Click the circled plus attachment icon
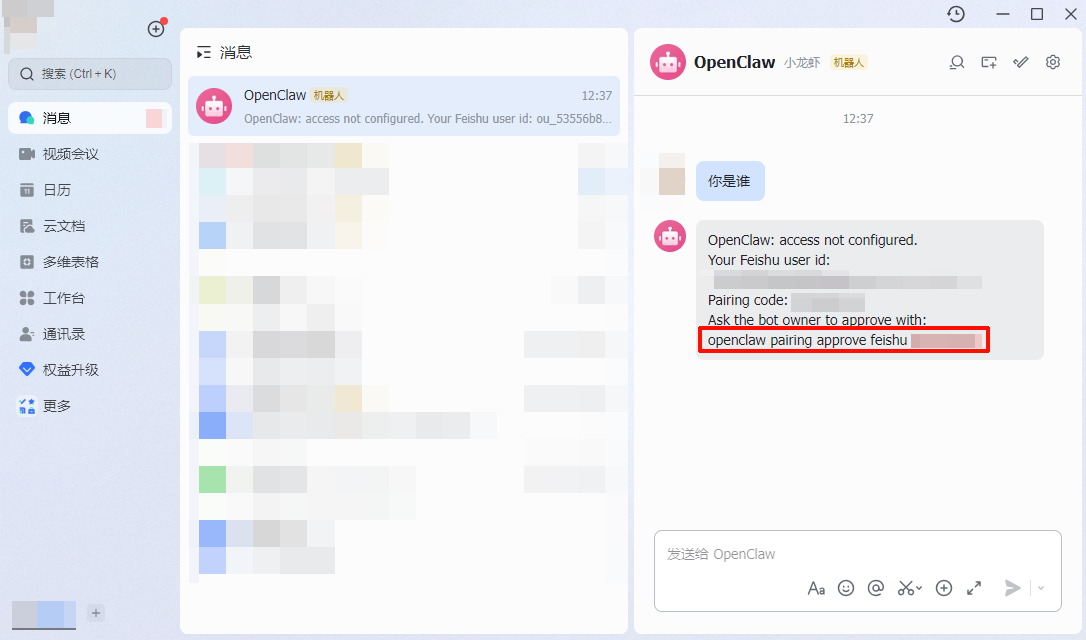 943,588
